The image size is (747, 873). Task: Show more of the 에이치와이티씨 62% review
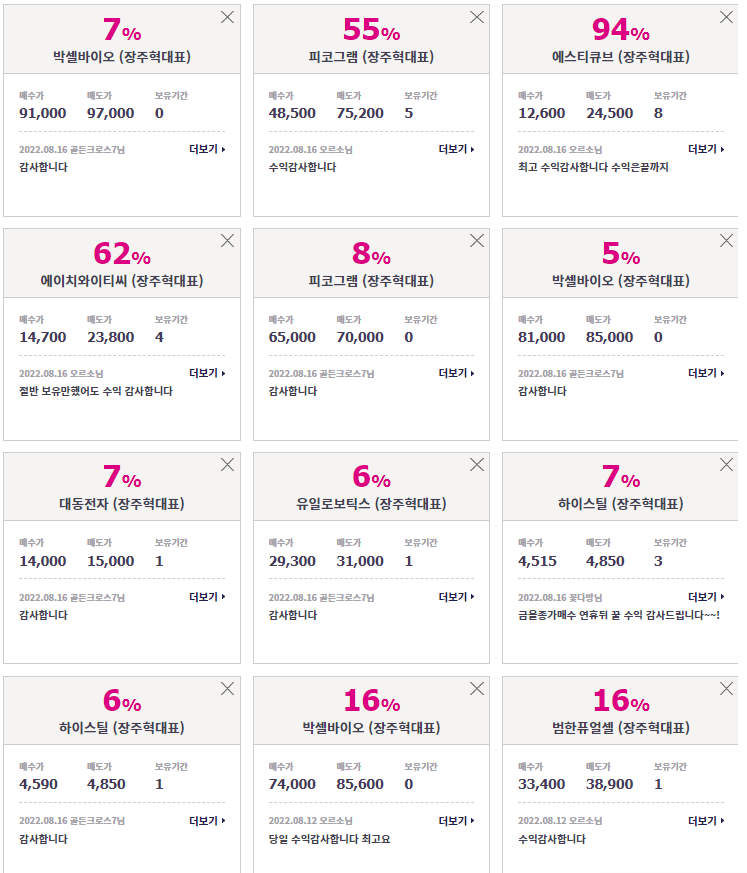pos(208,373)
